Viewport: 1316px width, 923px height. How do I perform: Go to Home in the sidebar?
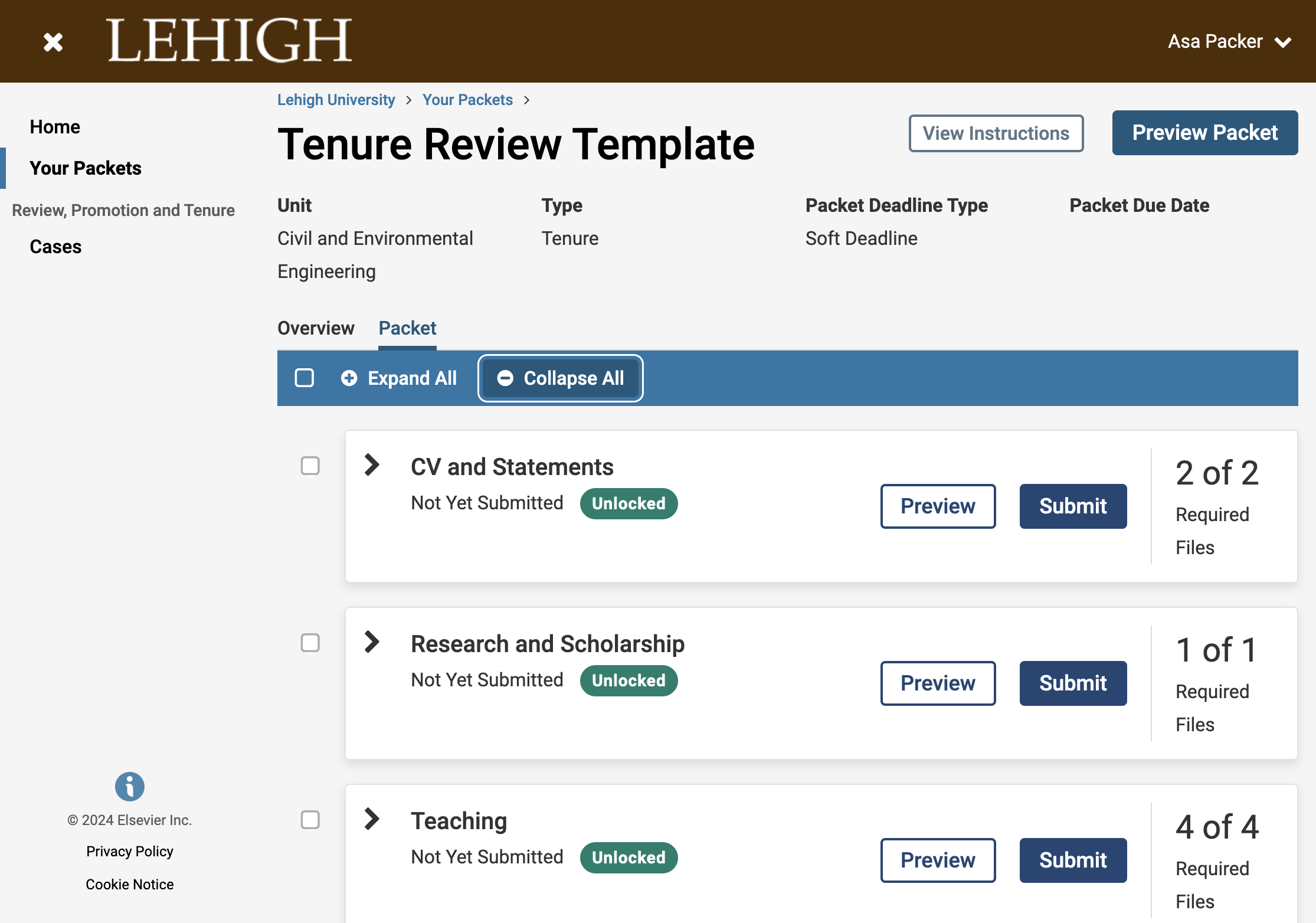coord(55,127)
